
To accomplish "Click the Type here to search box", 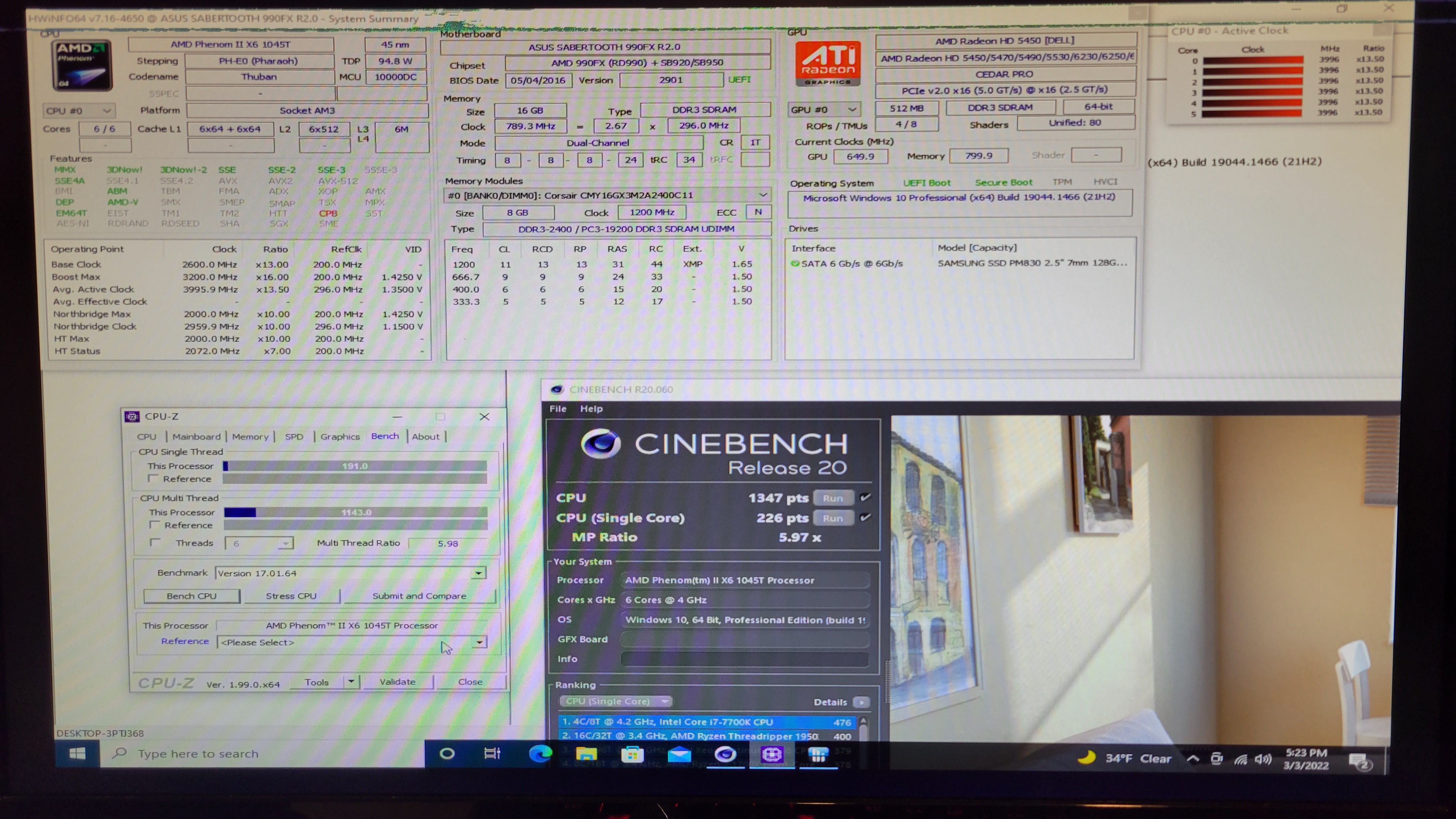I will pos(263,753).
